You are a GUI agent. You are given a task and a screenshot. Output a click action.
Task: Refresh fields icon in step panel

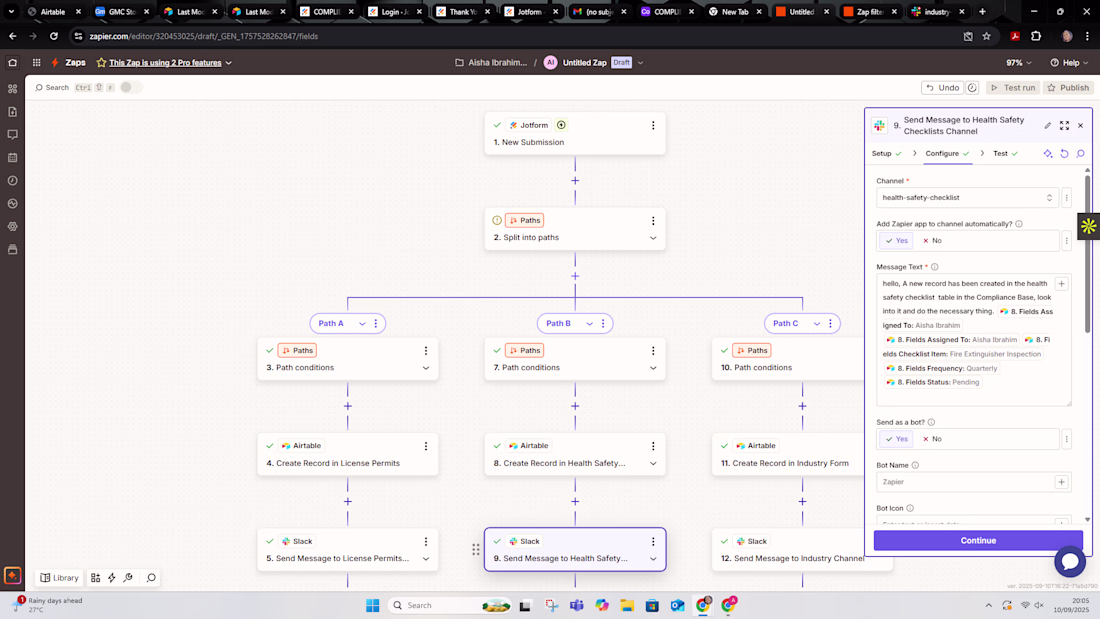click(x=1064, y=154)
